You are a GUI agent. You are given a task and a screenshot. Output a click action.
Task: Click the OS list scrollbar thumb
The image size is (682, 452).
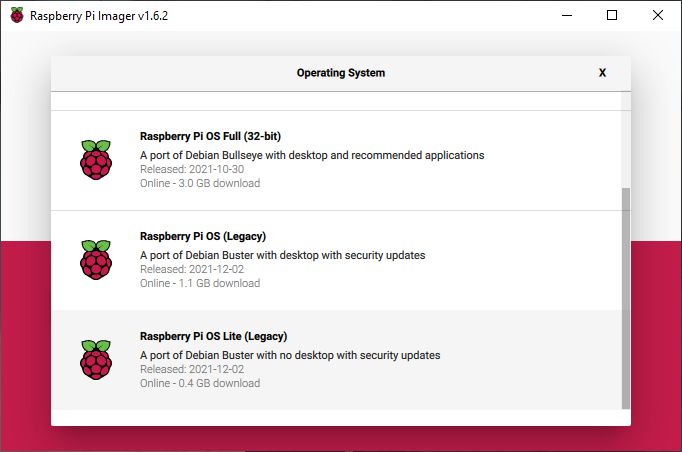(625, 298)
